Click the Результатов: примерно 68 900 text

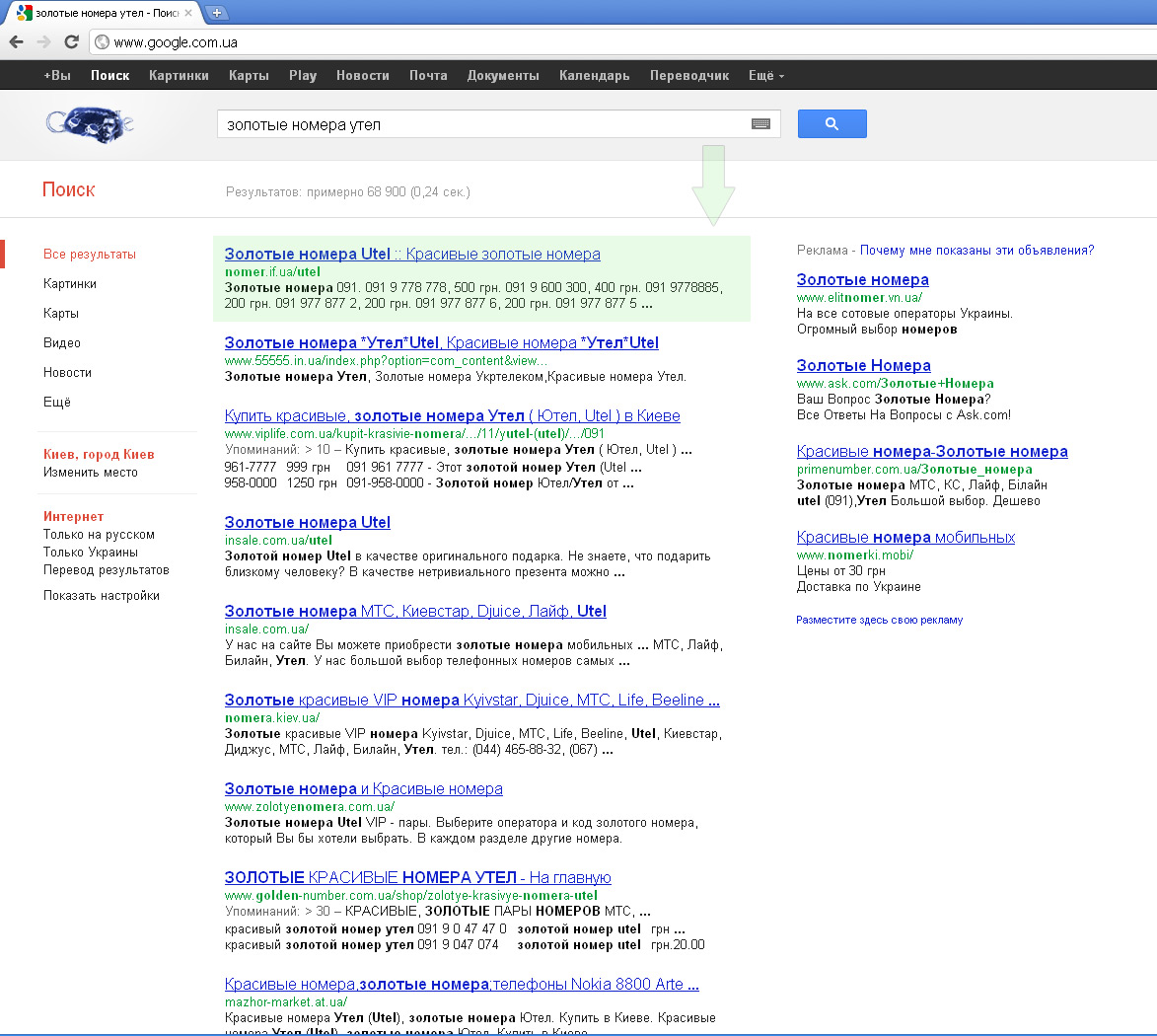point(347,191)
